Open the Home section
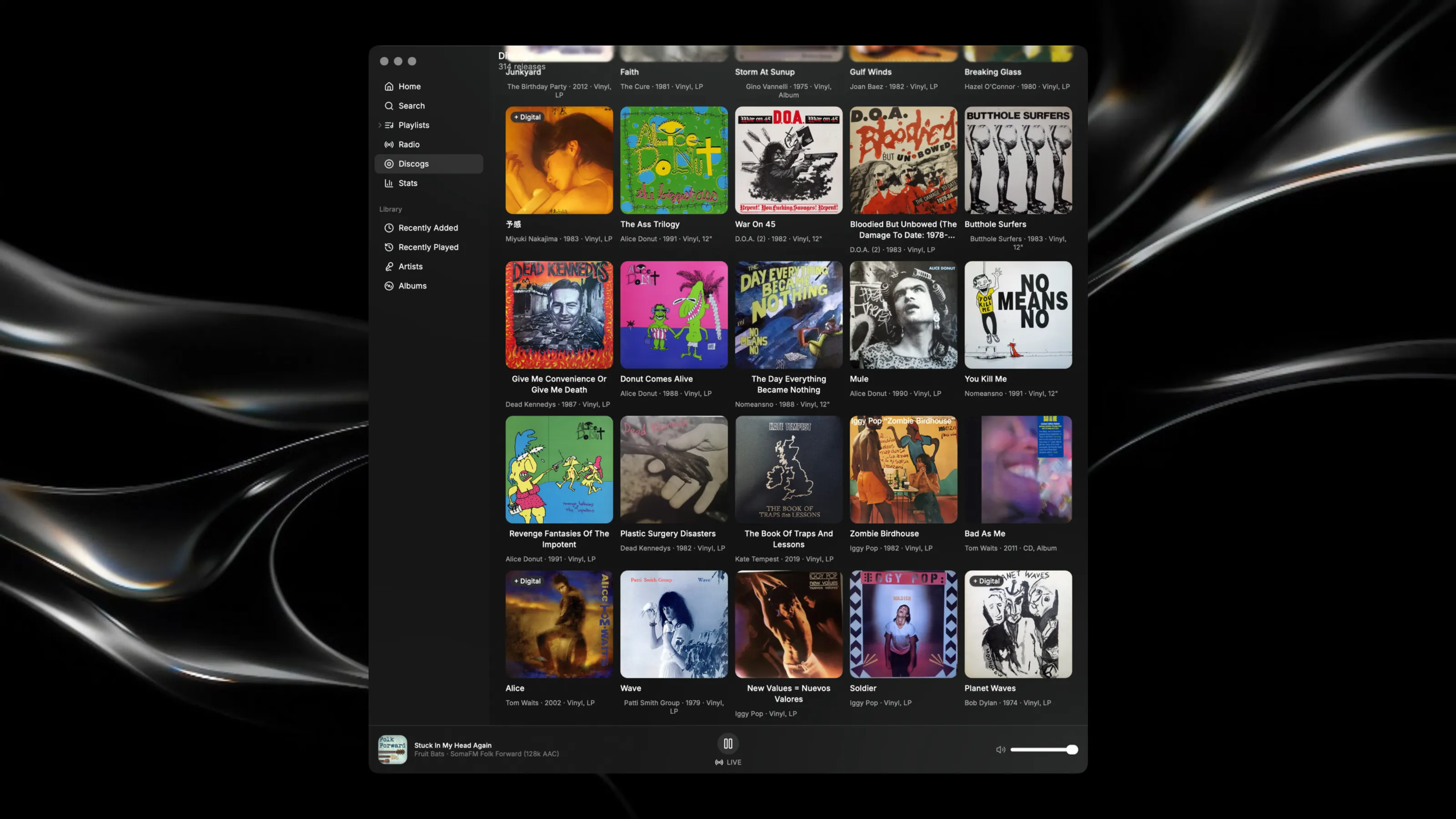 pos(428,86)
